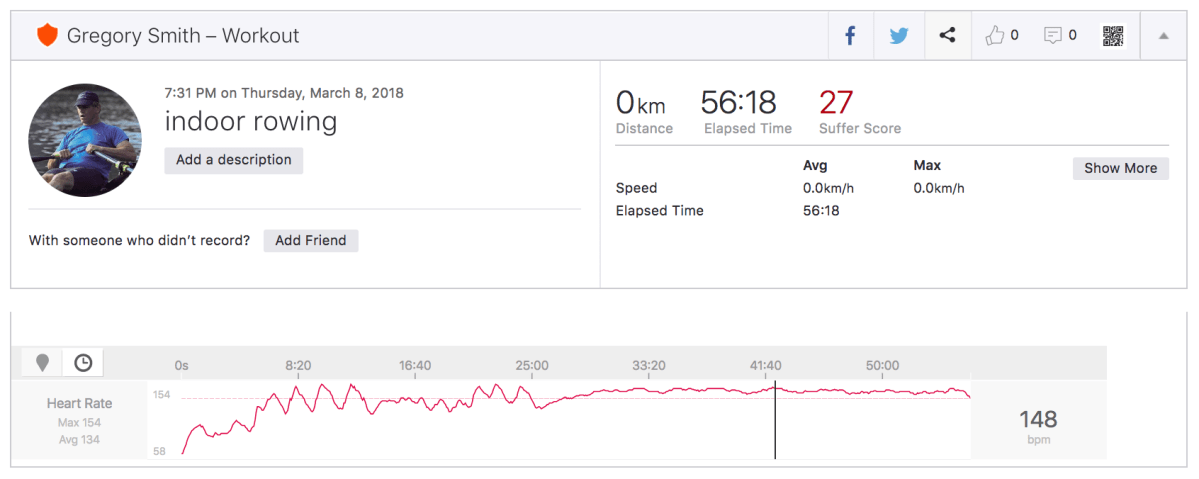Click the Gregory Smith – Workout header title
1199x479 pixels.
[x=183, y=36]
